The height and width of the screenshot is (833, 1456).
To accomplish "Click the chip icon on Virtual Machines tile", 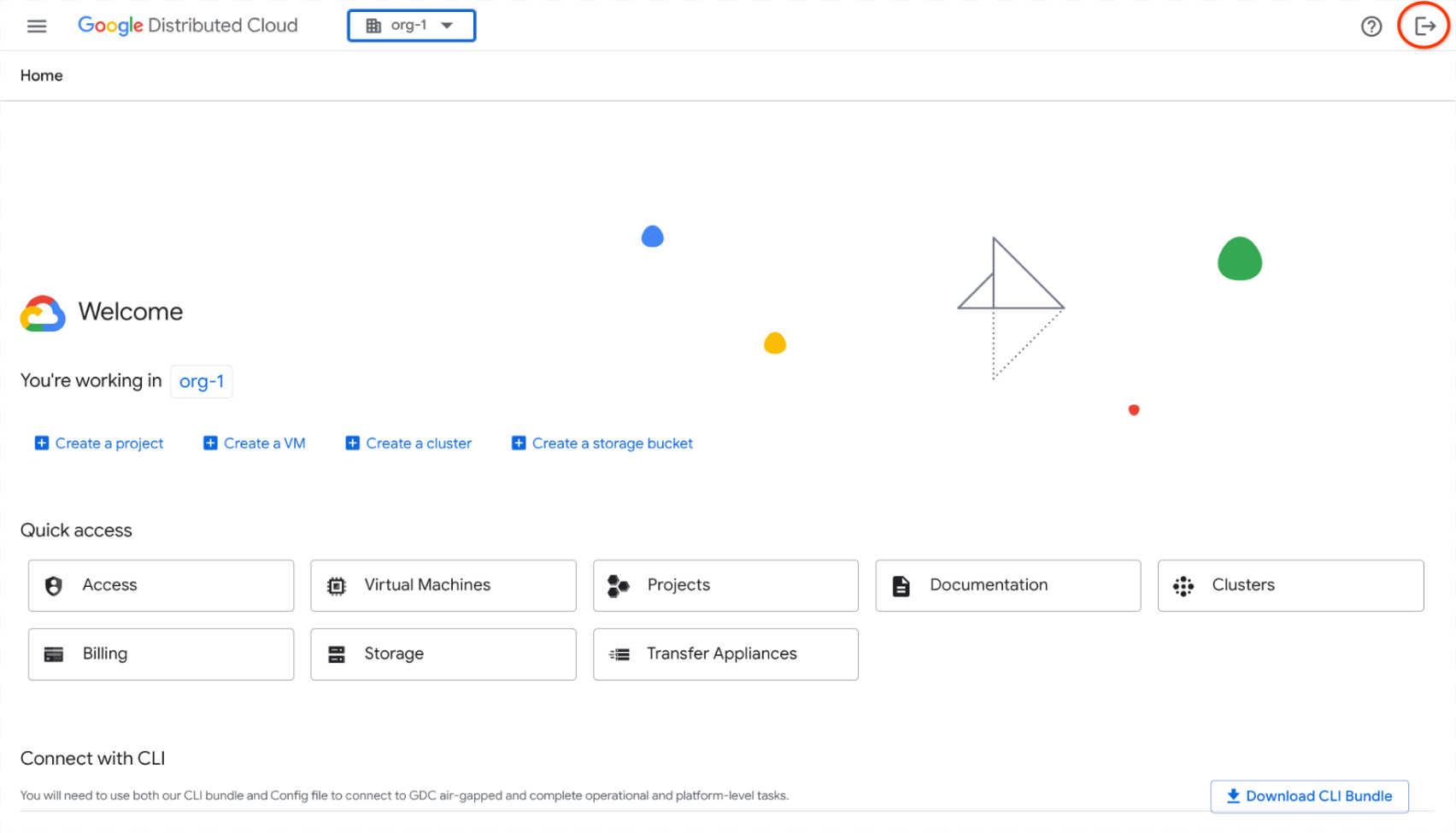I will click(x=337, y=586).
